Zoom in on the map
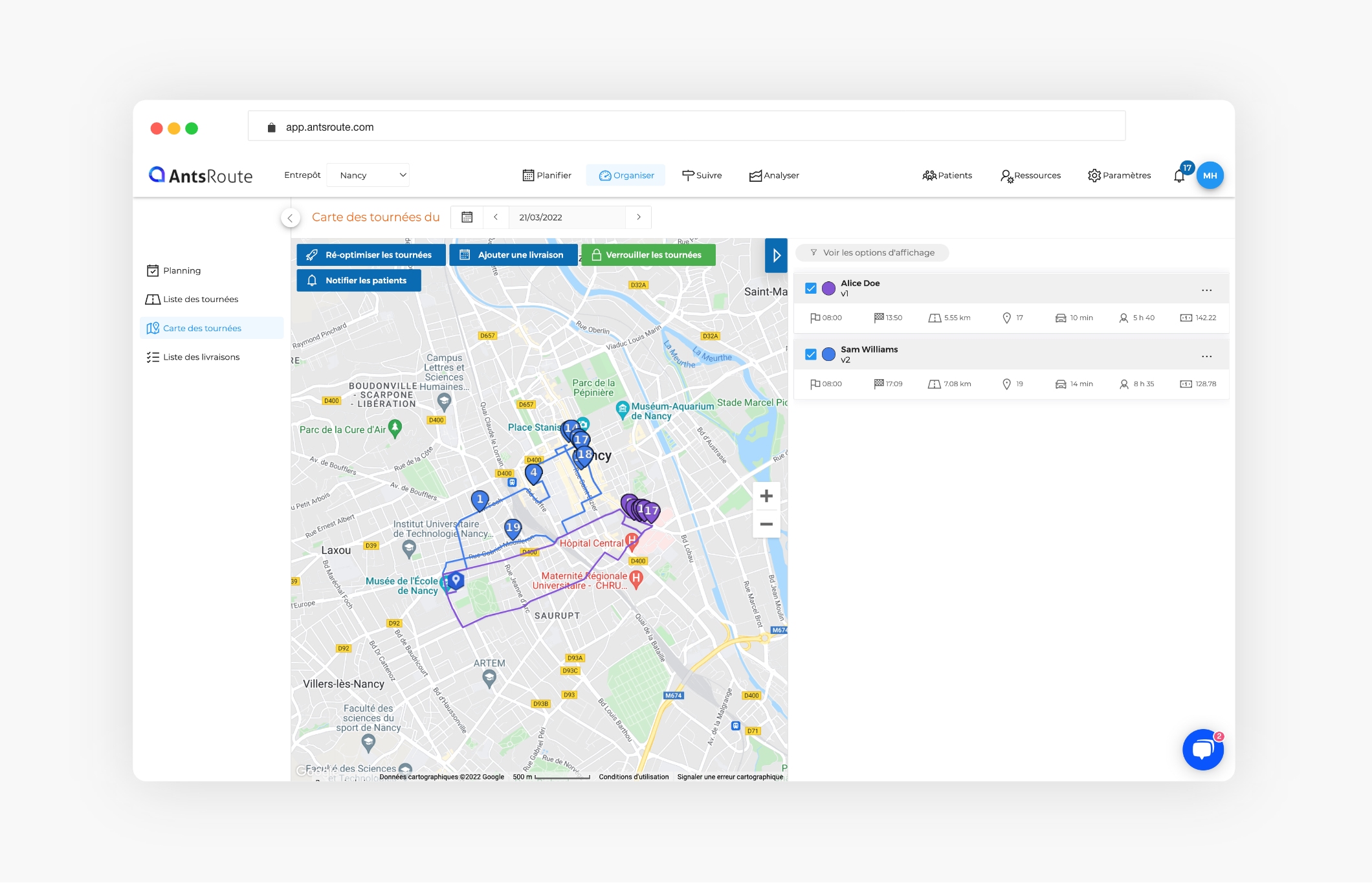1372x883 pixels. pyautogui.click(x=766, y=496)
